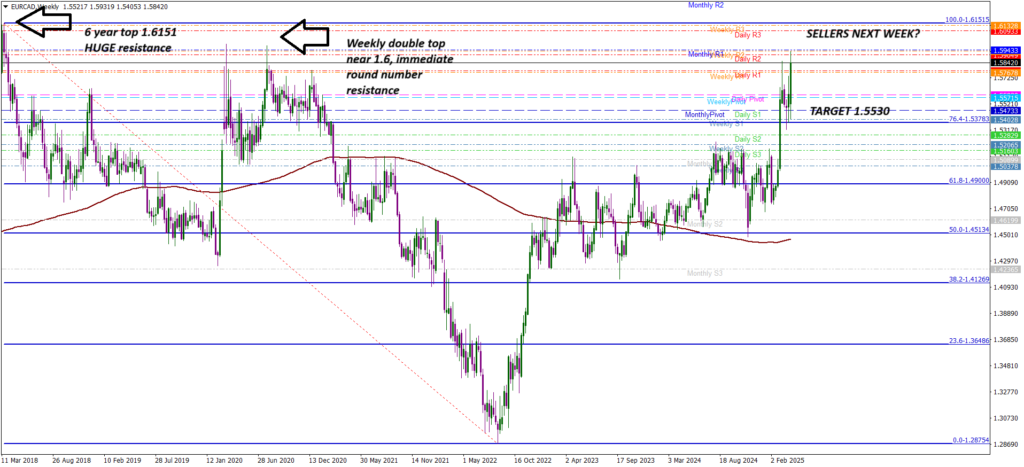The width and height of the screenshot is (1024, 467).
Task: Click the 16 Oct 2022 date on time axis
Action: [531, 460]
